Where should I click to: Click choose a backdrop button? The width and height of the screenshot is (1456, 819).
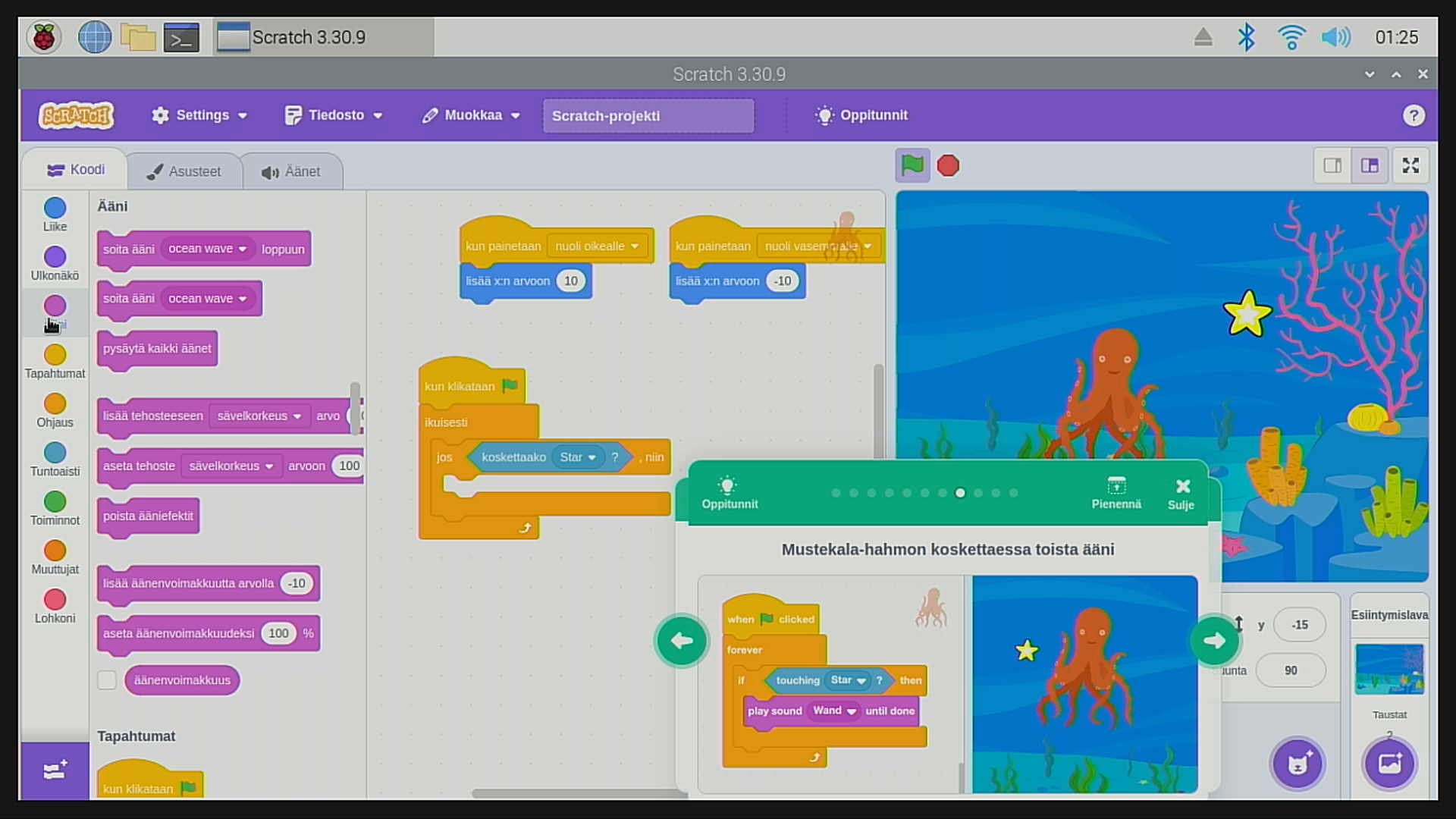pyautogui.click(x=1389, y=763)
